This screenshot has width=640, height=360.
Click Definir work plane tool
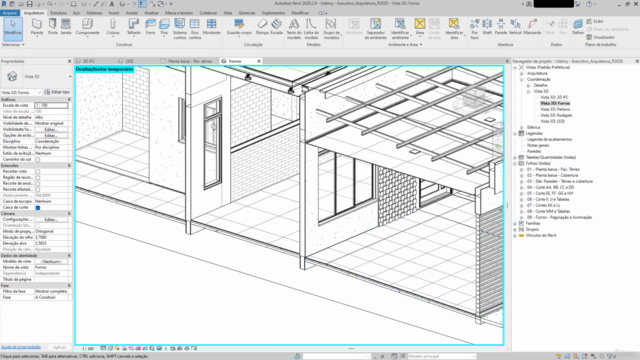pyautogui.click(x=578, y=27)
